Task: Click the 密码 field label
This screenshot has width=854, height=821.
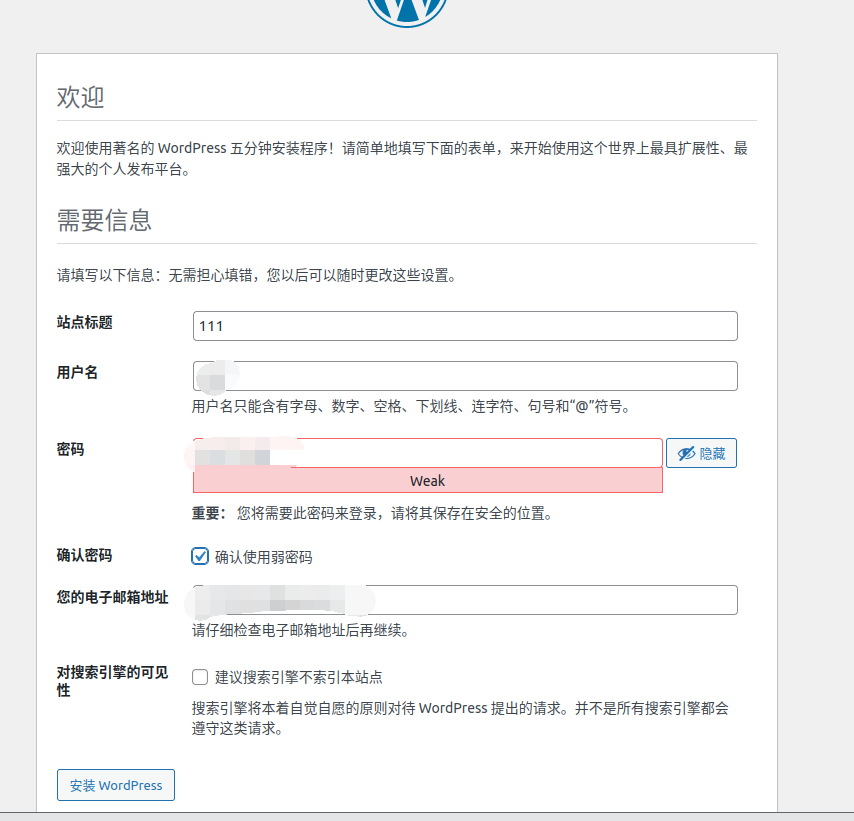Action: (70, 450)
